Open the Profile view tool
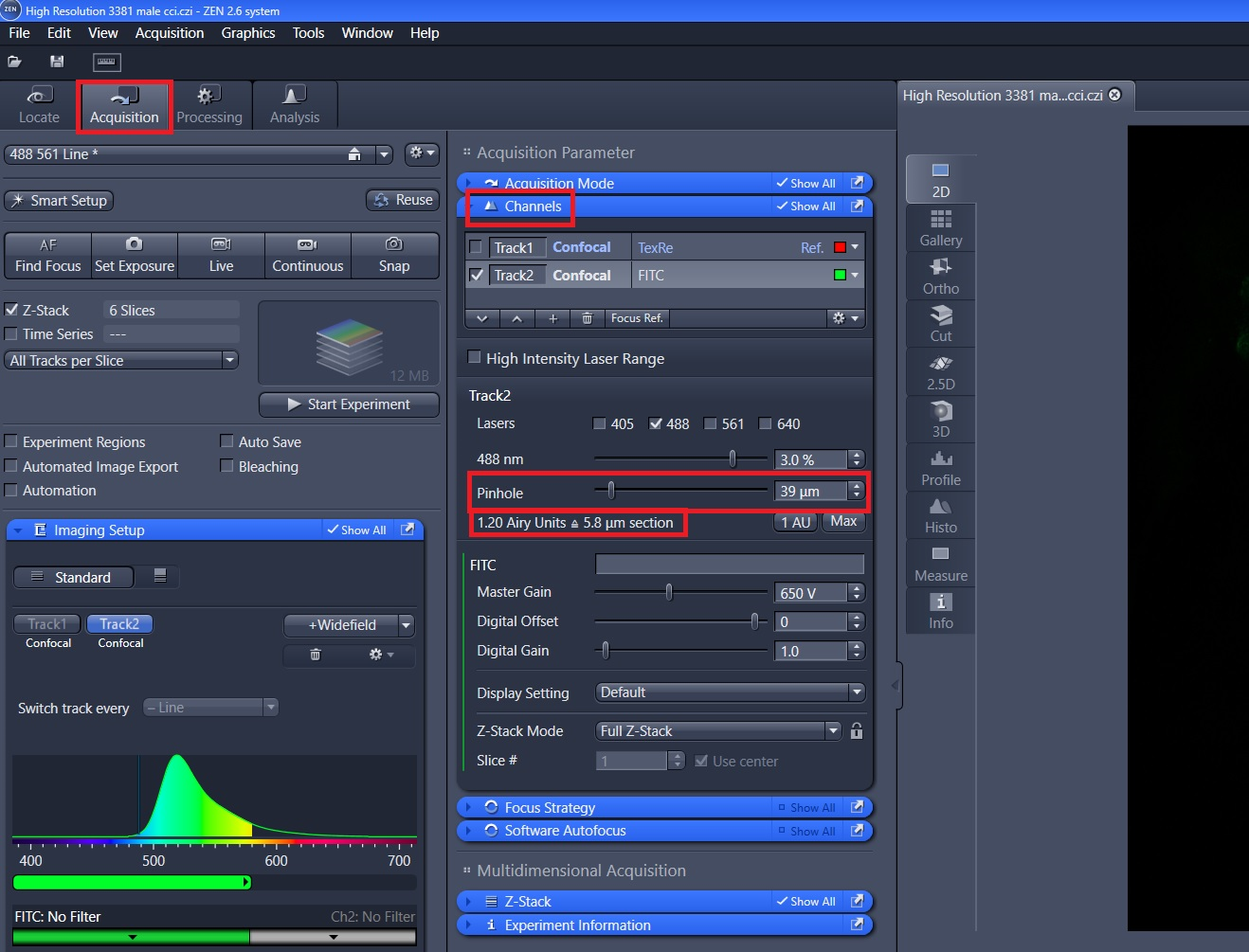Viewport: 1249px width, 952px height. click(x=940, y=467)
